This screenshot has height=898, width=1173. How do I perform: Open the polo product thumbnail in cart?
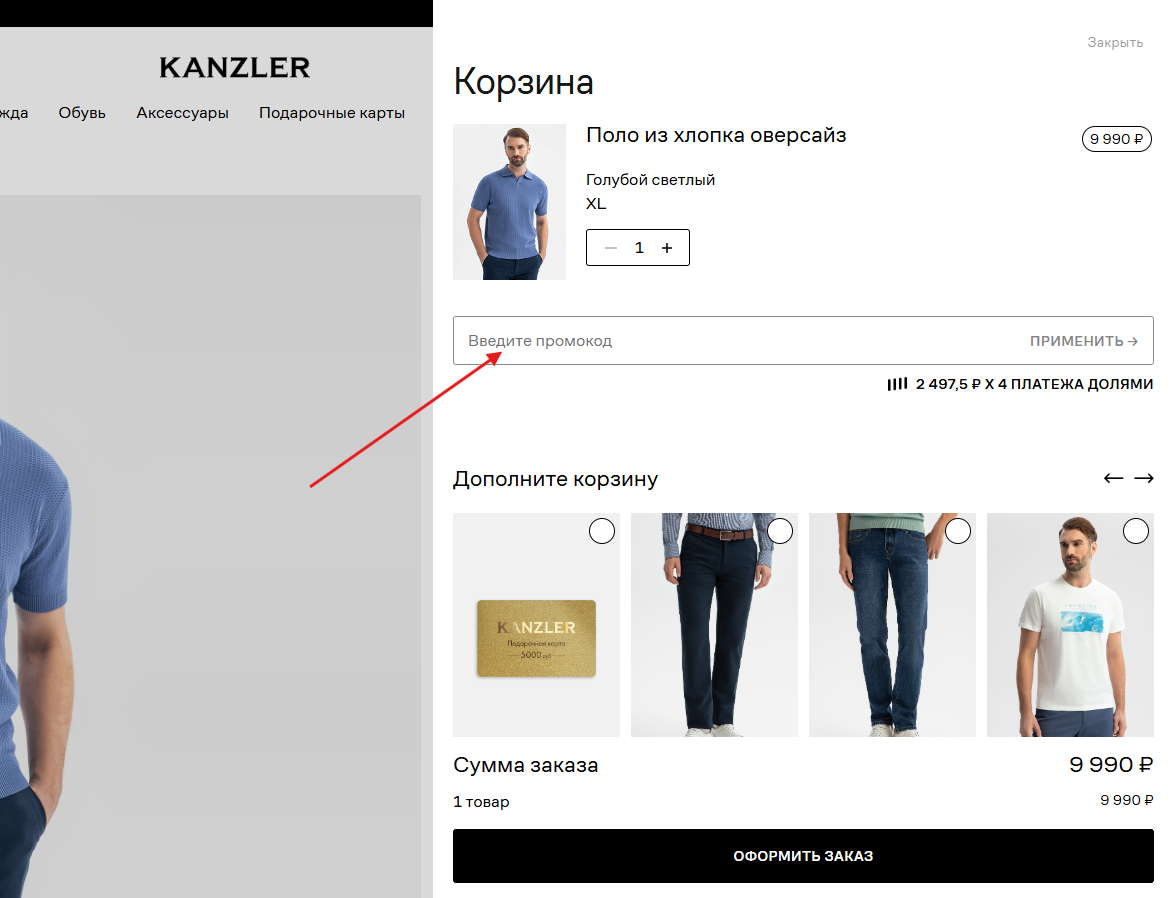pos(509,202)
